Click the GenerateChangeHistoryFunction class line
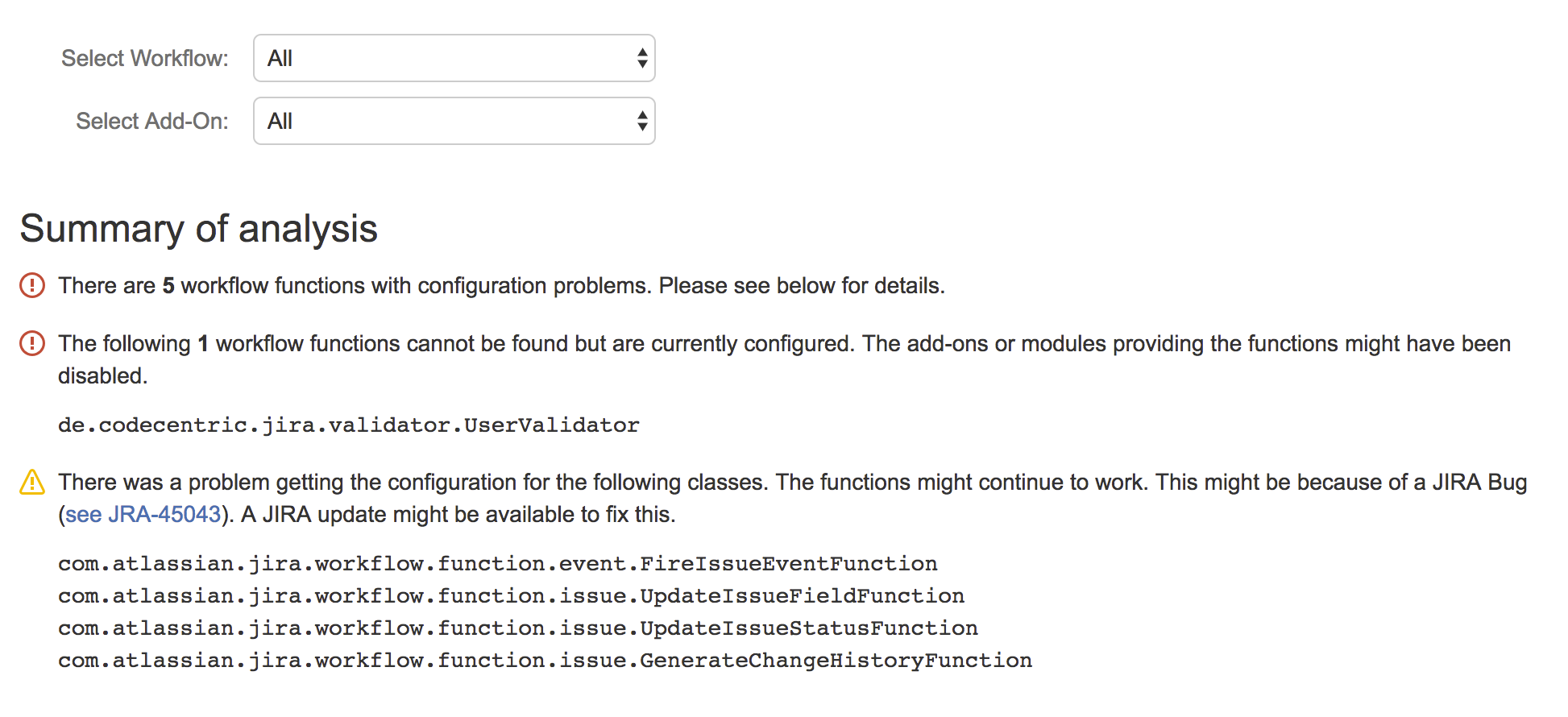Image resolution: width=1568 pixels, height=717 pixels. (x=545, y=660)
